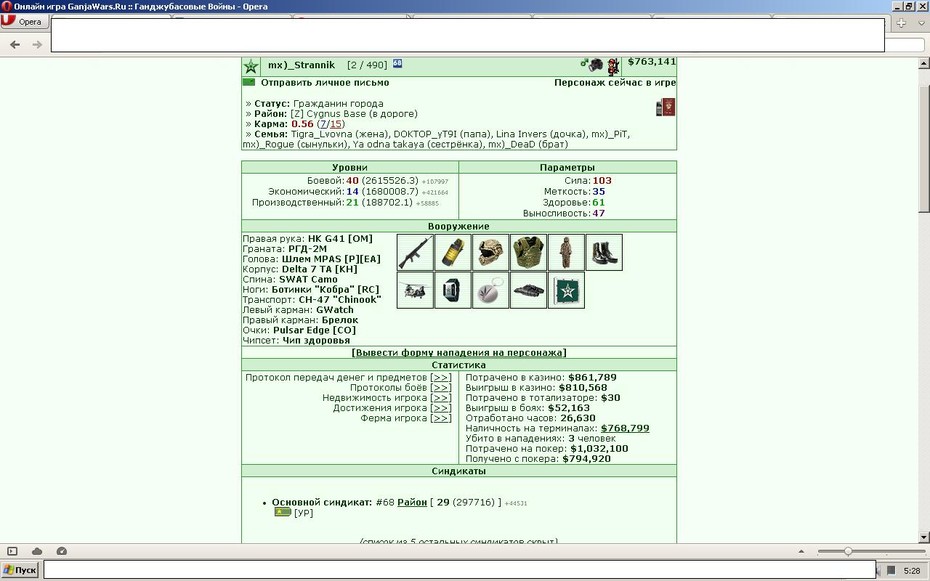Open the tab list dropdown arrow at top right
The width and height of the screenshot is (930, 581).
922,23
